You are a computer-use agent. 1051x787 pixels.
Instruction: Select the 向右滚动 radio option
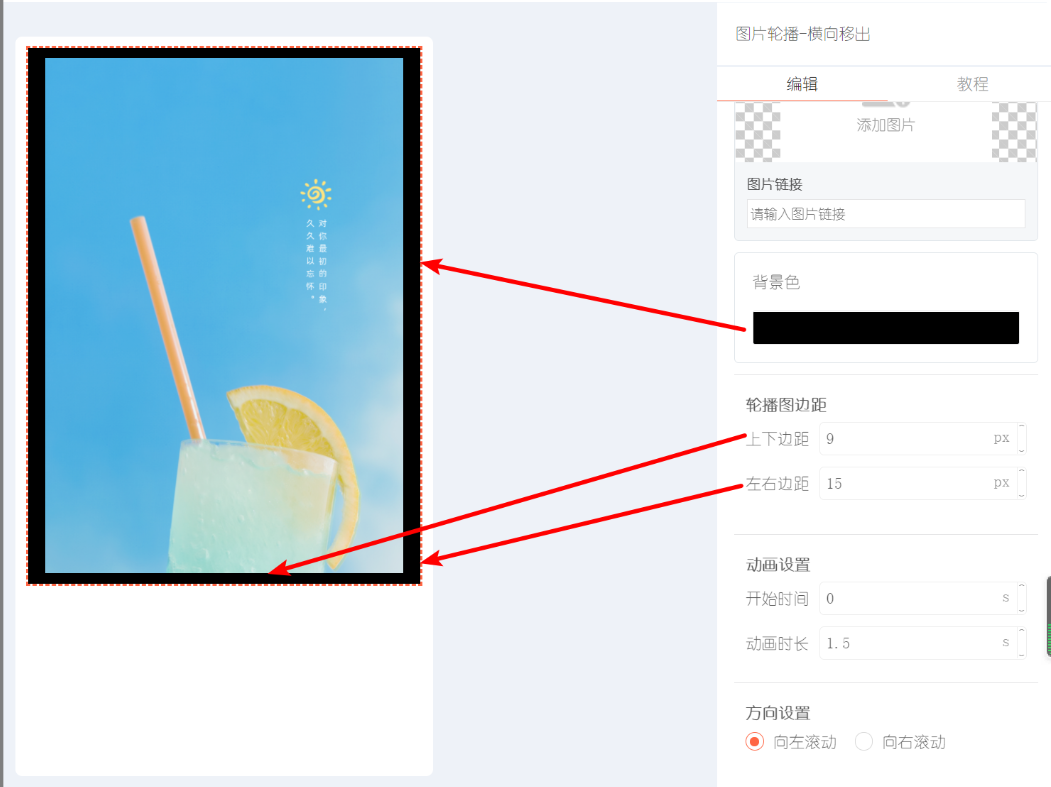coord(864,742)
